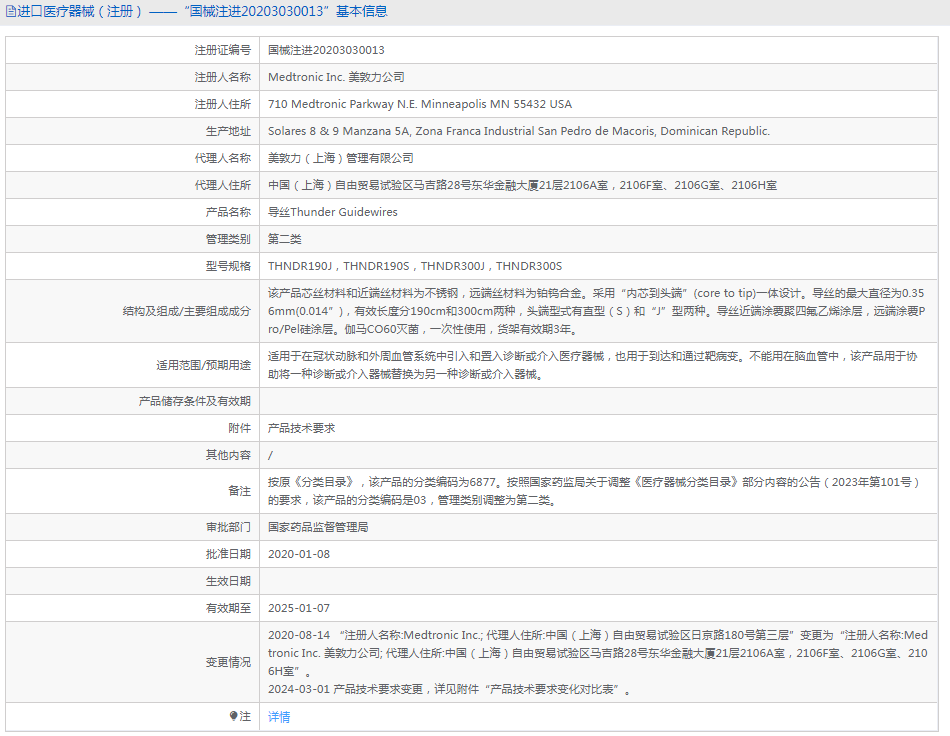Click the 注册人住所 label
950x736 pixels.
222,104
